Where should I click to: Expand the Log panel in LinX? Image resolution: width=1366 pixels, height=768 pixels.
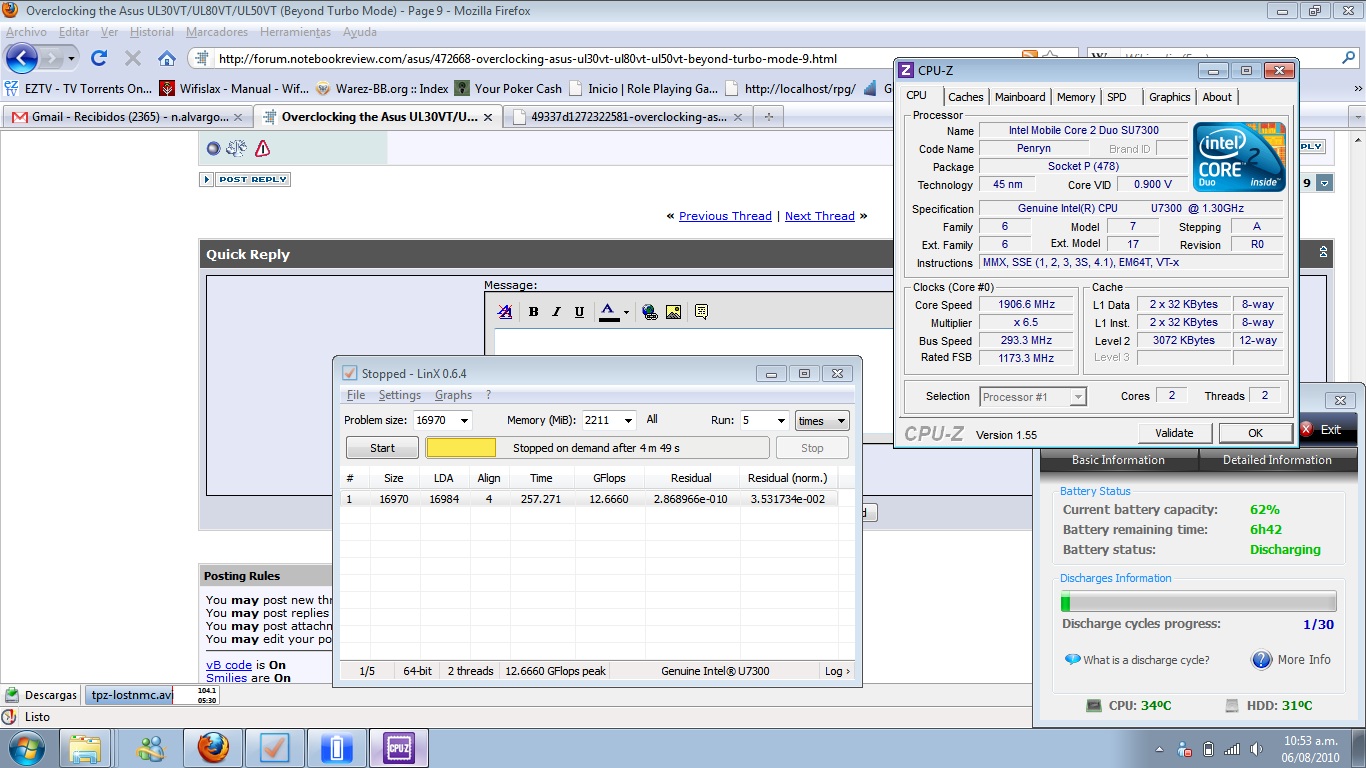point(837,671)
